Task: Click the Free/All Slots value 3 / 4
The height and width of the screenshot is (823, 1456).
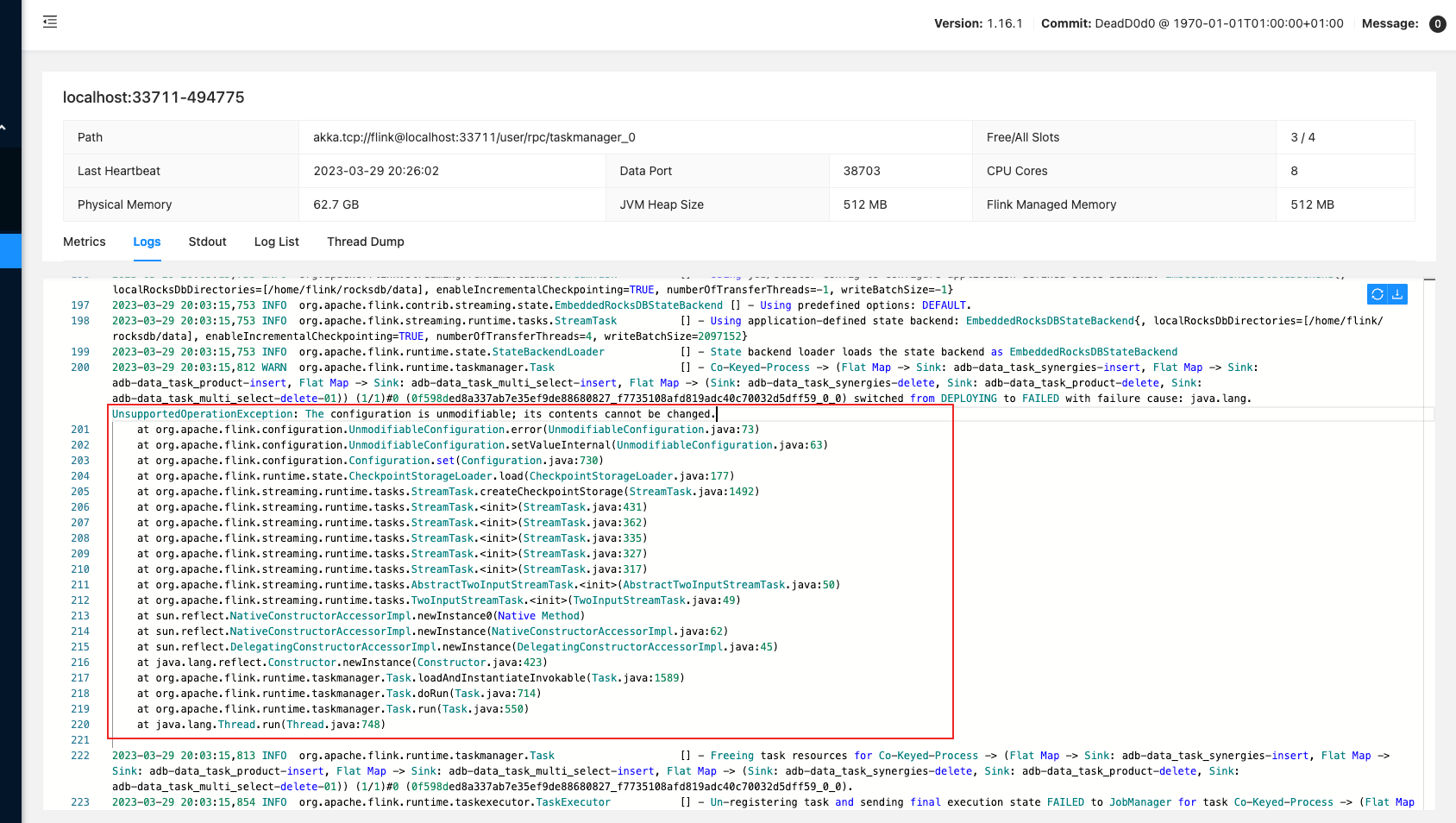Action: 1302,137
